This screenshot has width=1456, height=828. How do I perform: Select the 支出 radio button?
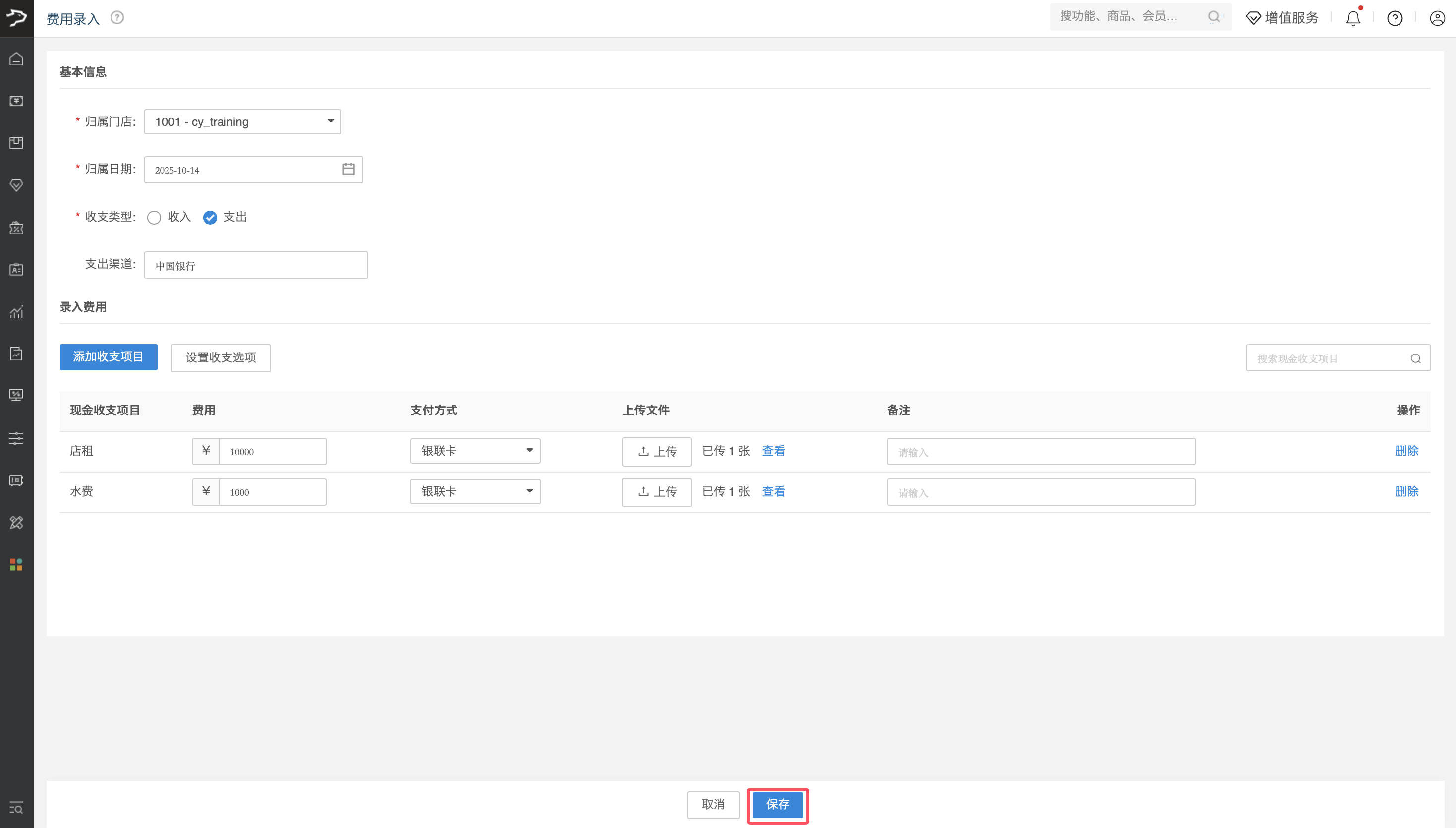210,217
